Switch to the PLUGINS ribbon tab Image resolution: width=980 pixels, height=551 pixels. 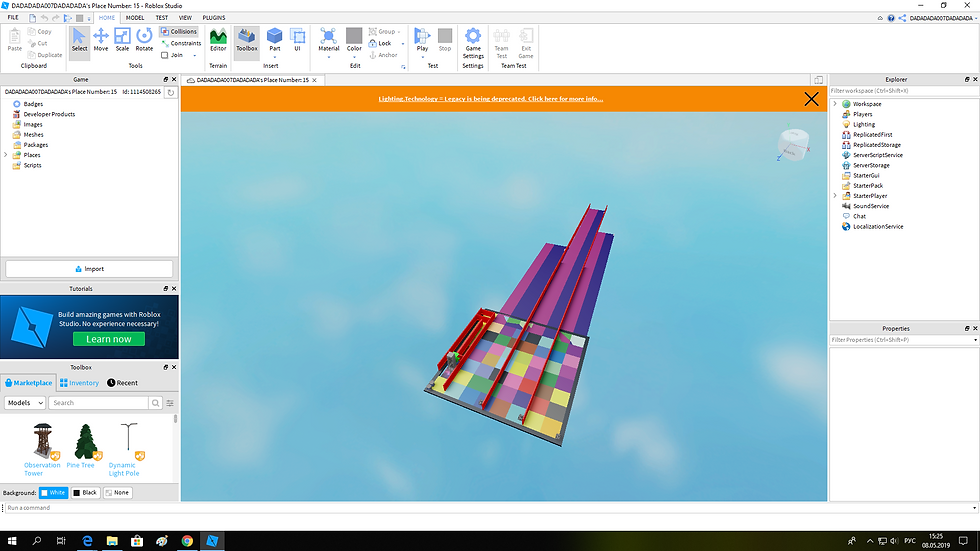click(x=214, y=17)
